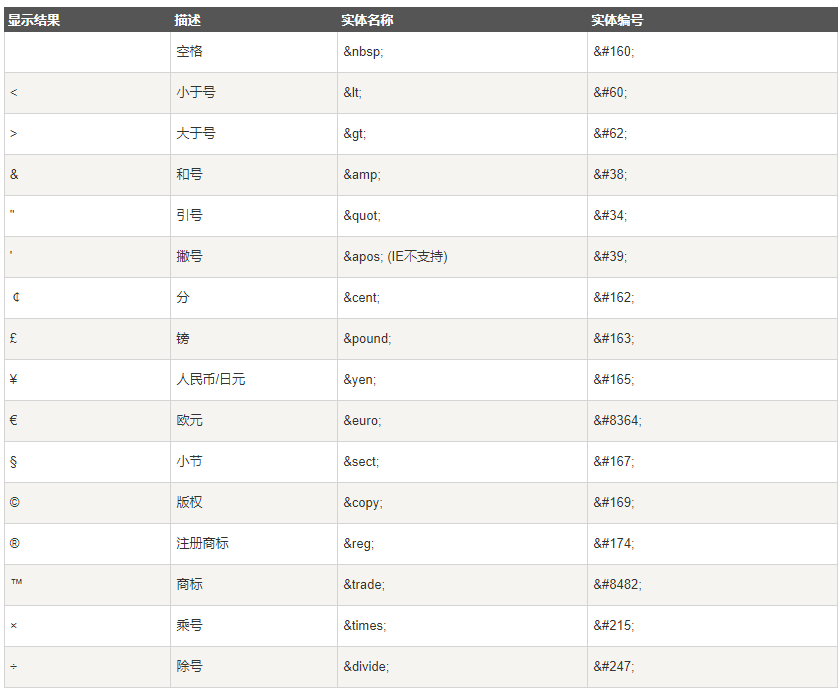Click the 显示结果 column header
Viewport: 839px width, 689px height.
pos(34,20)
